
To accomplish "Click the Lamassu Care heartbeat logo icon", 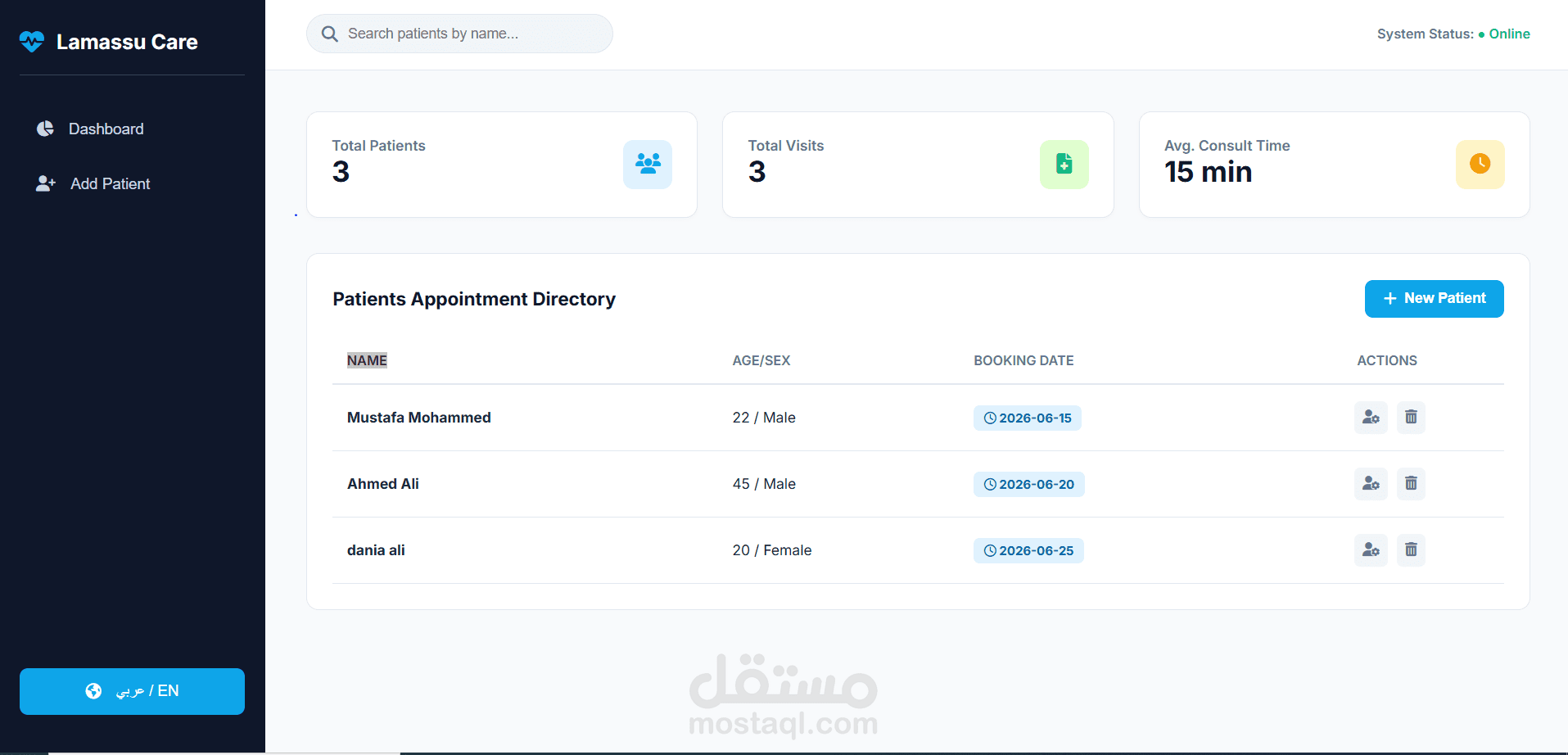I will [32, 42].
